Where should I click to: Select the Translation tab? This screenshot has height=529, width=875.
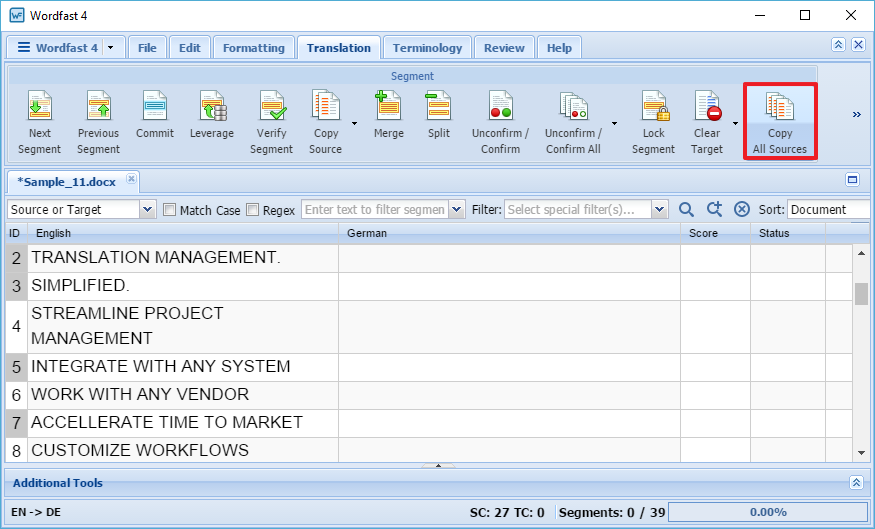click(339, 48)
